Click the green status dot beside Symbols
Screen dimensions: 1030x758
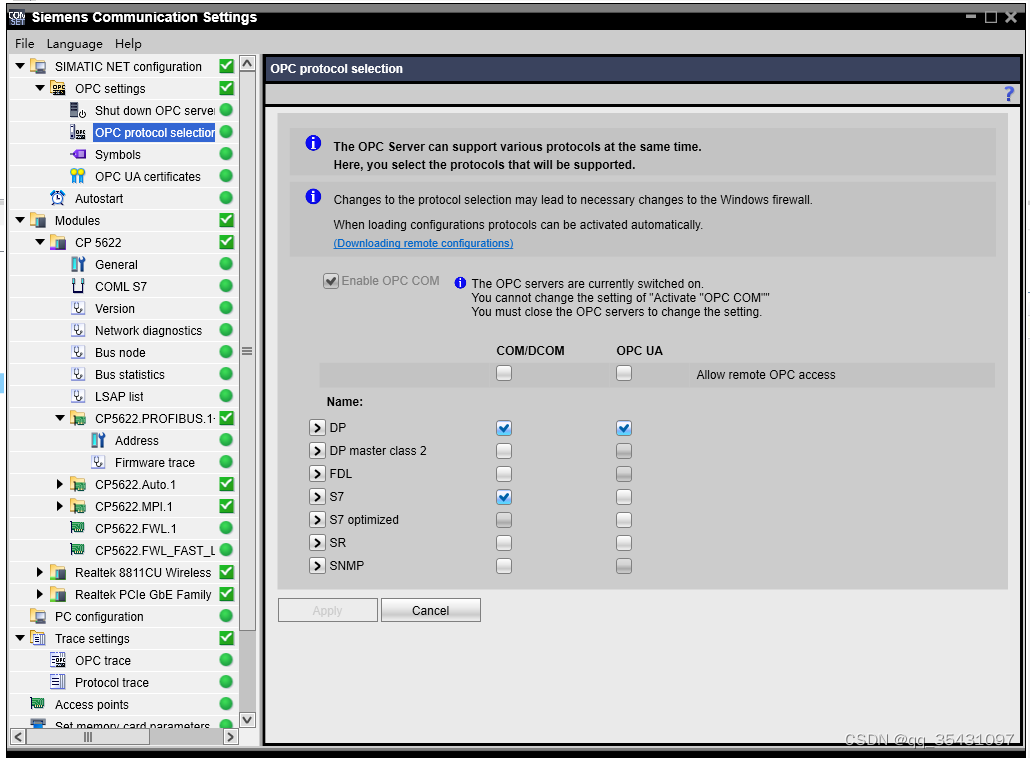(226, 154)
